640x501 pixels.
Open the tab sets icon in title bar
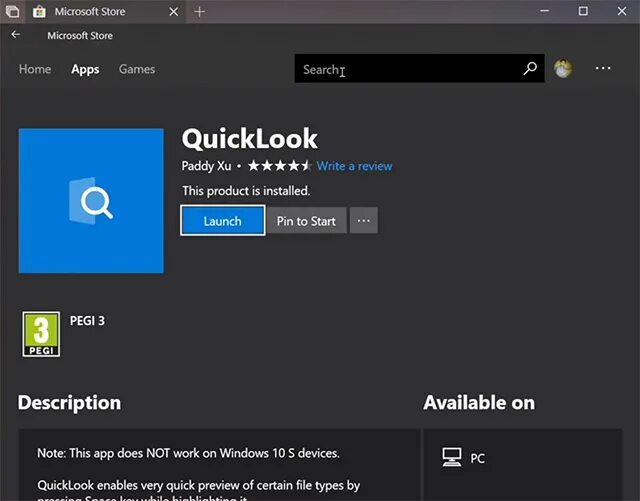(x=12, y=11)
